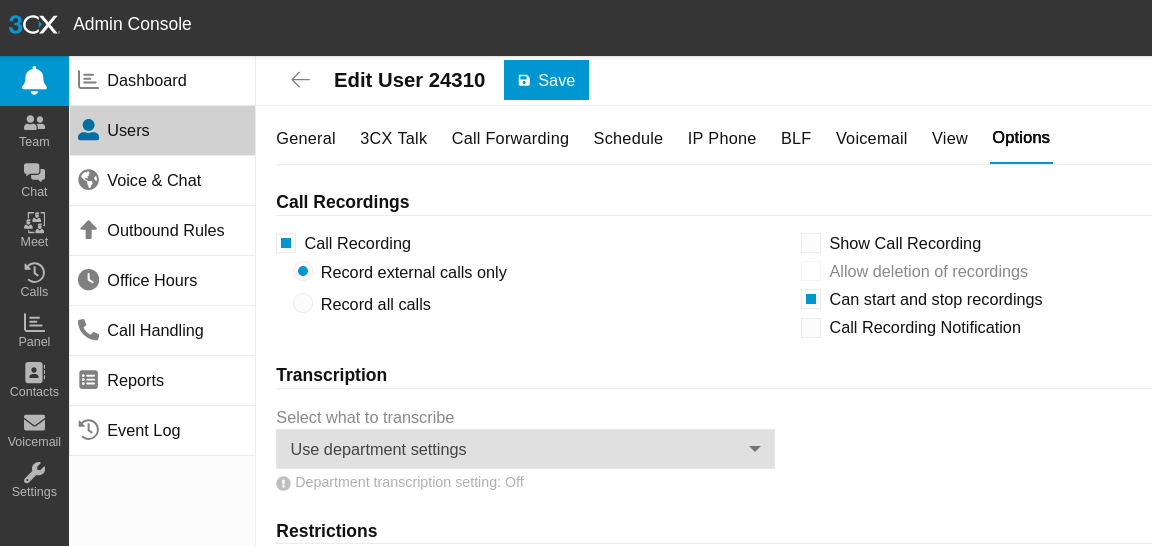
Task: Switch to the View tab
Action: click(x=950, y=139)
